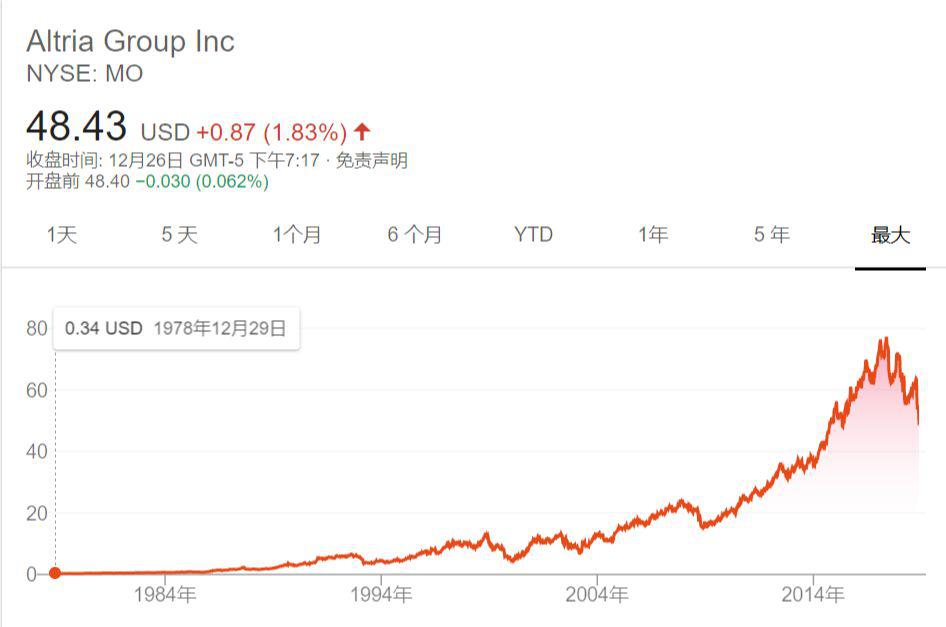
Task: Click the 1984年 x-axis label
Action: click(163, 595)
